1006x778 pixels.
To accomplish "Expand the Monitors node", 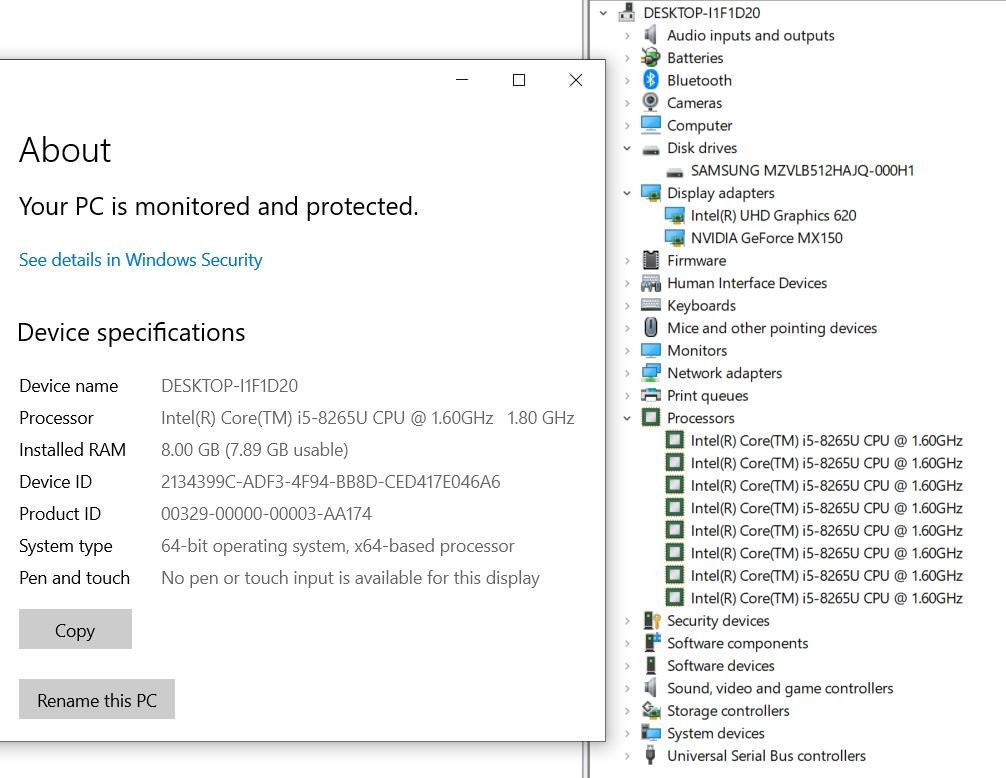I will [x=627, y=350].
